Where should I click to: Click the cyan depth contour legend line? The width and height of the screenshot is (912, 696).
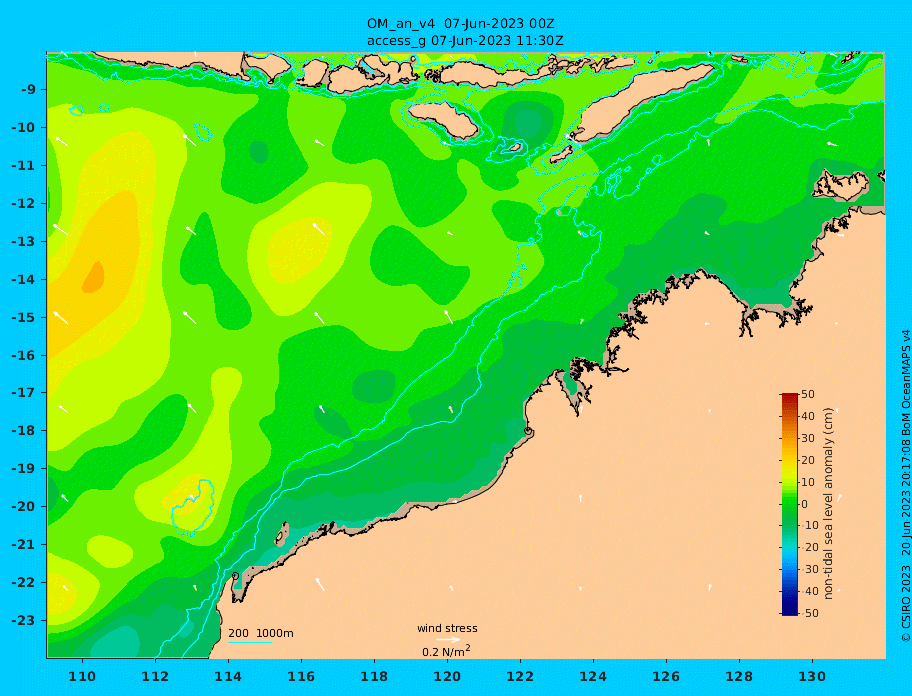pos(250,642)
